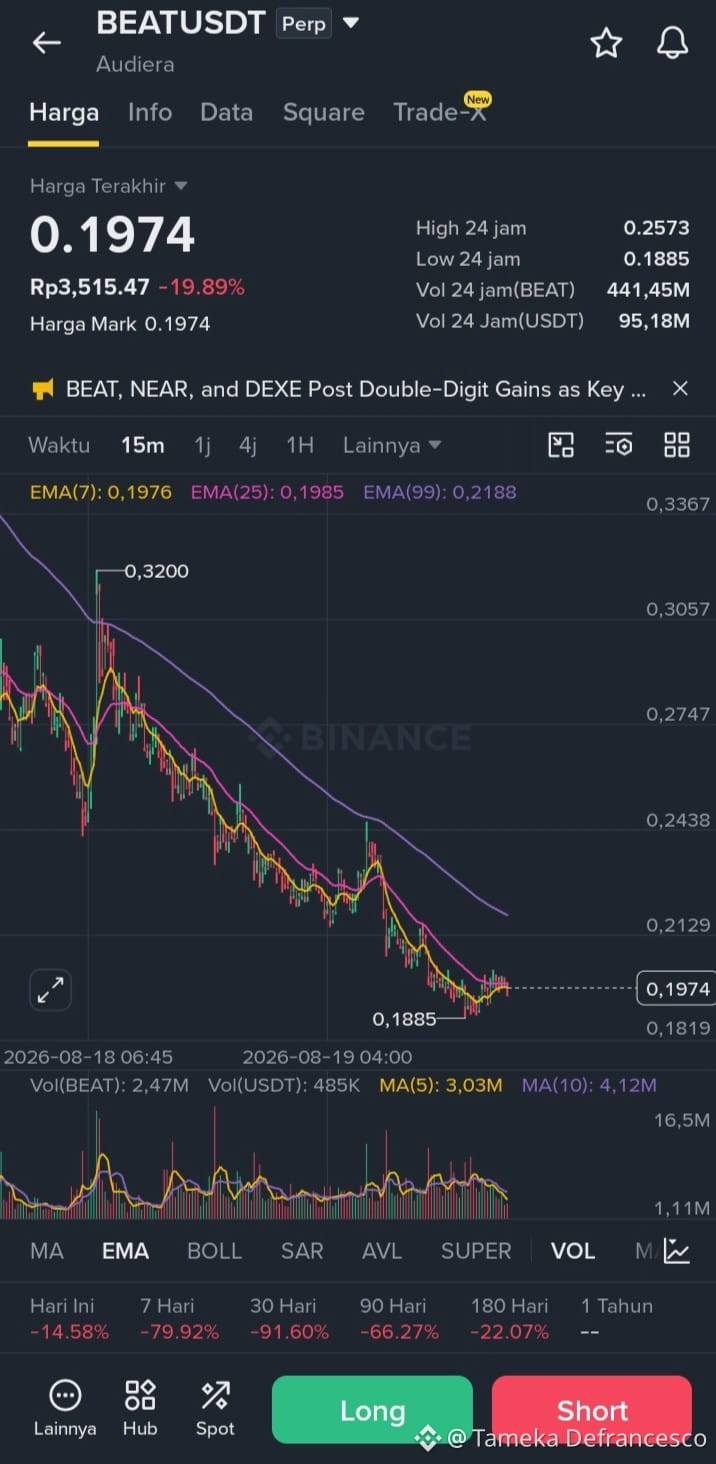
Task: Tap the MA(5): 3,03M volume legend
Action: coord(441,1085)
